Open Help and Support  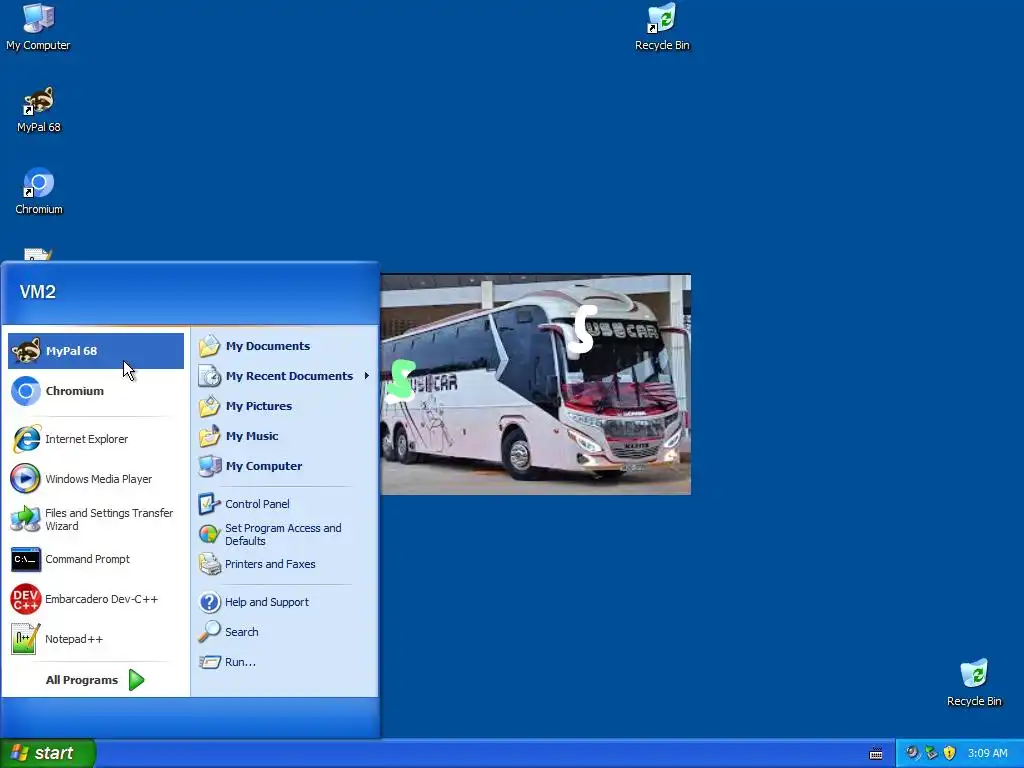click(x=284, y=602)
